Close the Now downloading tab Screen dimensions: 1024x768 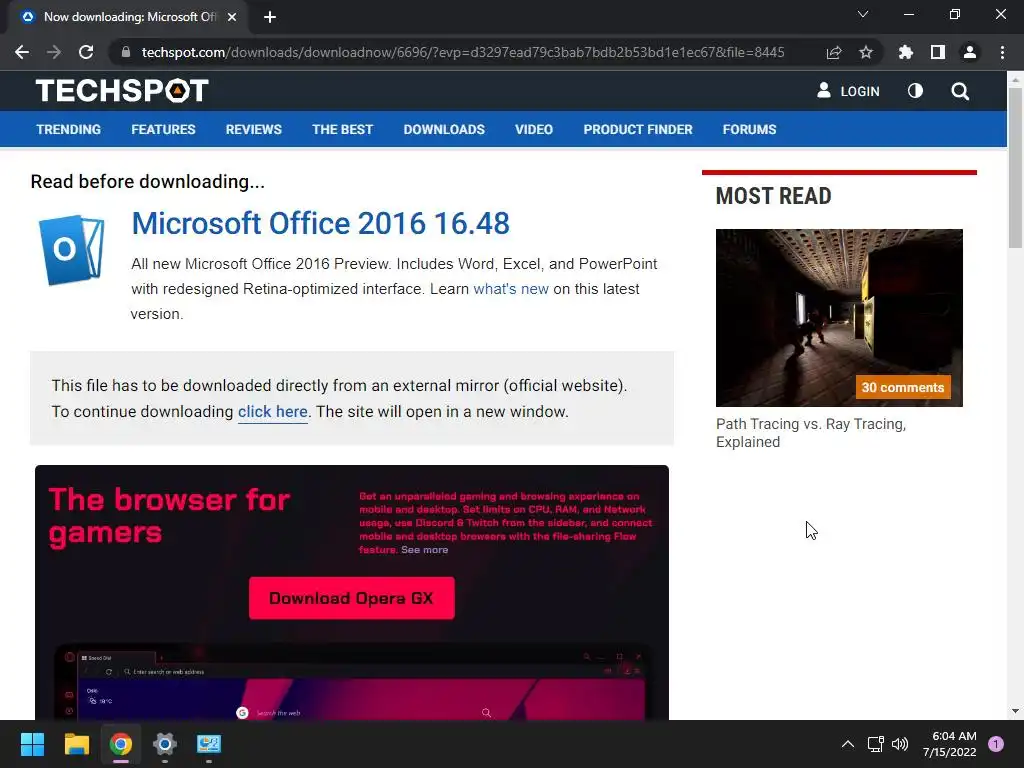232,17
